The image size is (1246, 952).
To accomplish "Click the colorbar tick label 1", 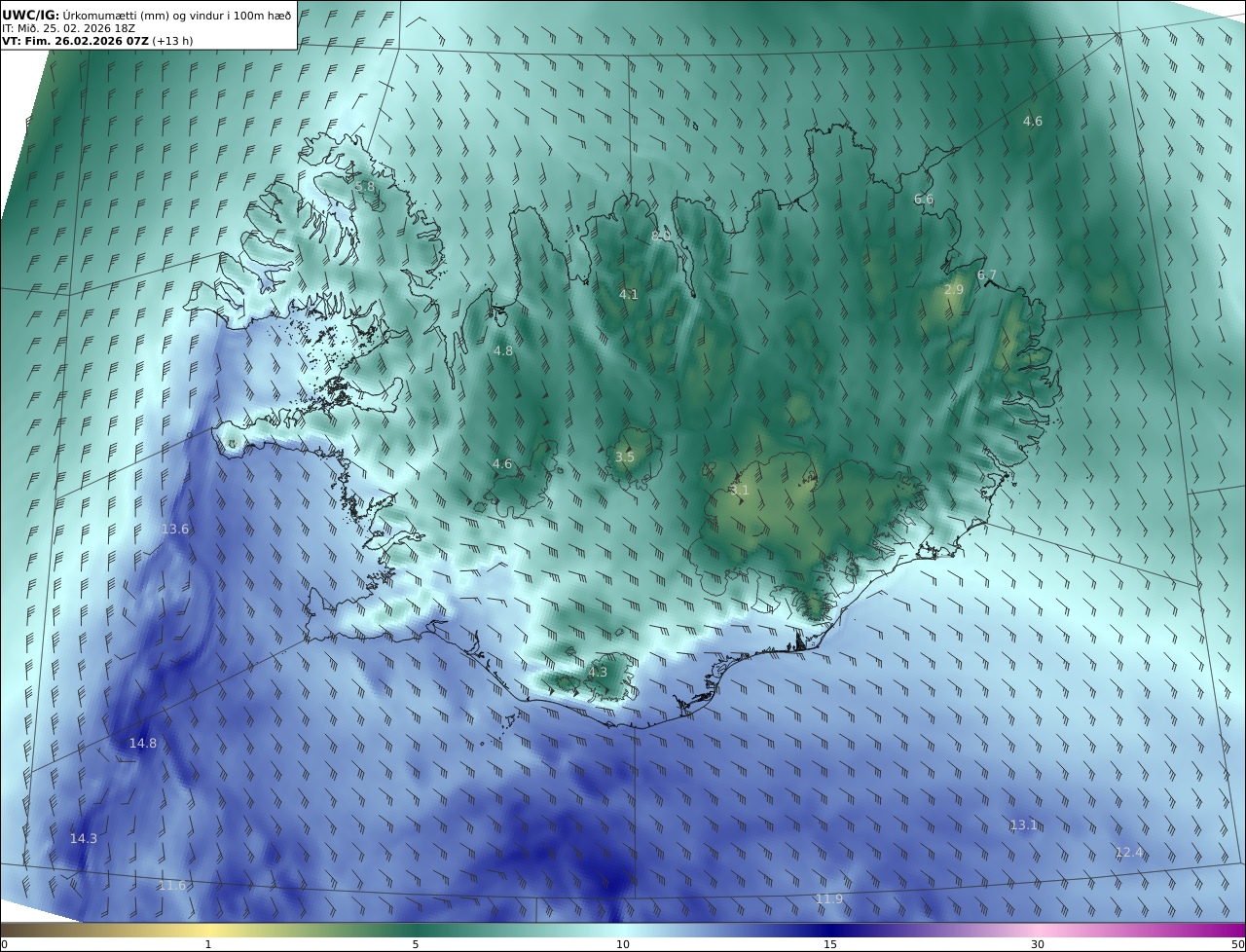I will 208,944.
